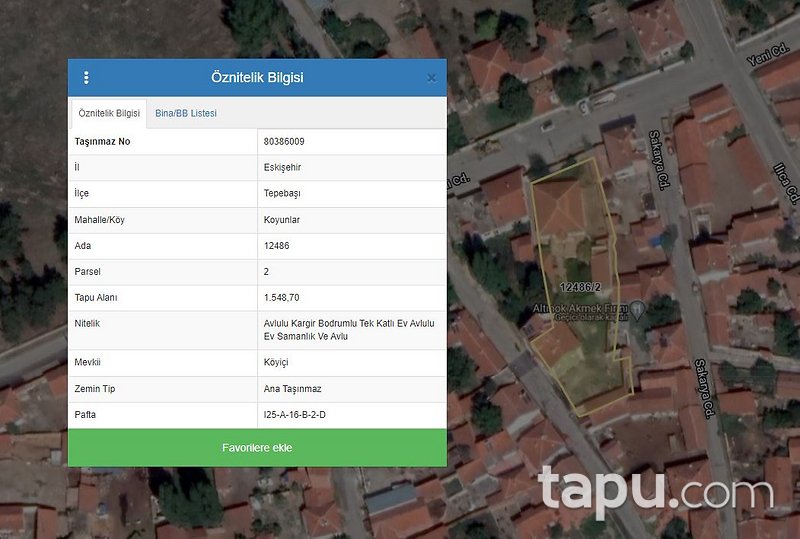800x539 pixels.
Task: Click the Zemin Tip value Ana Taşınmaz
Action: pyautogui.click(x=292, y=389)
